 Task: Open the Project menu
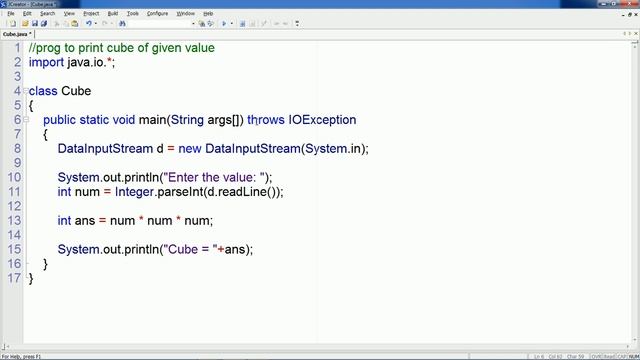91,13
